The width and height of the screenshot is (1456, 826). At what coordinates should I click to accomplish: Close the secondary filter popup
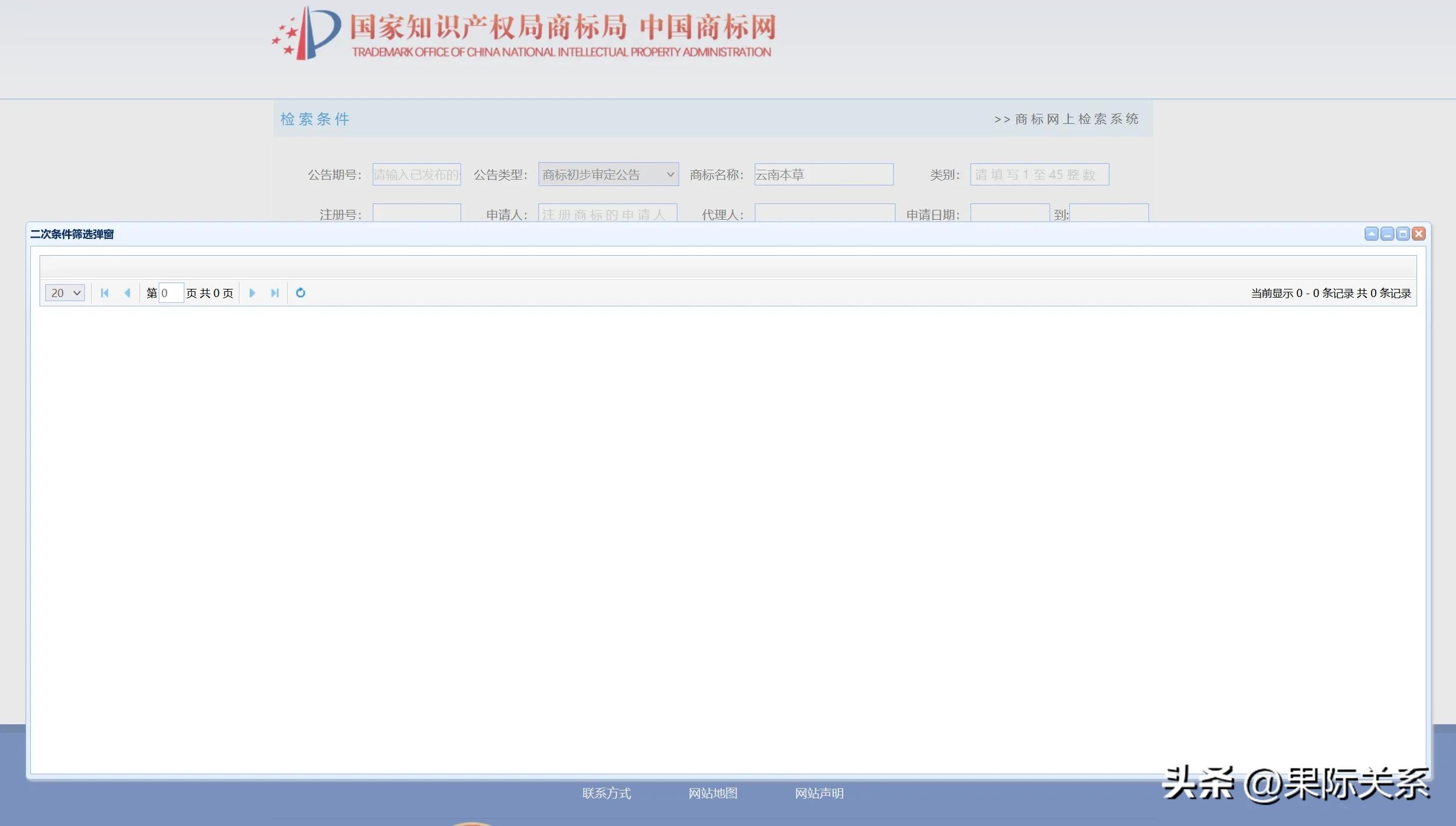[1419, 234]
